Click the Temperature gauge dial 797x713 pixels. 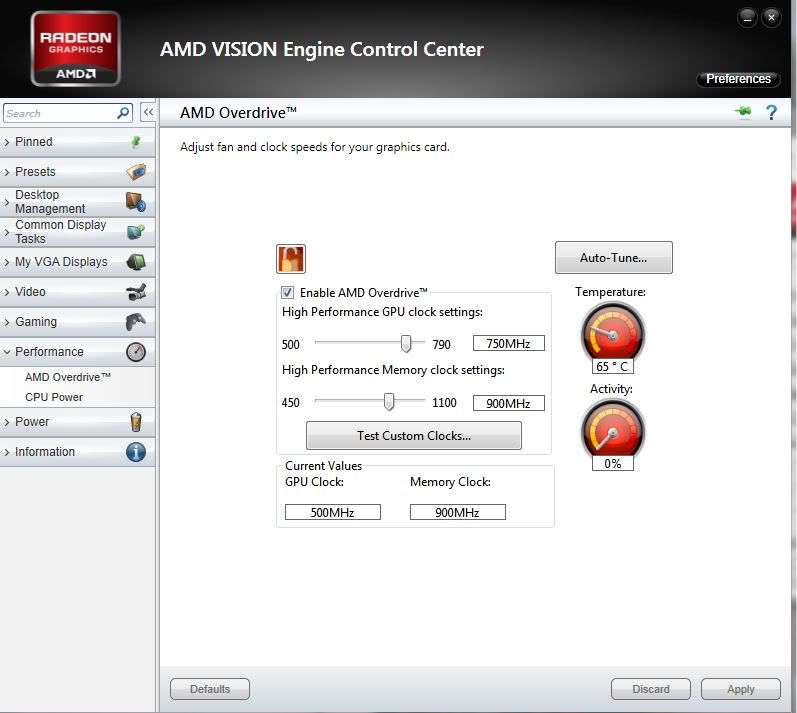(x=613, y=332)
